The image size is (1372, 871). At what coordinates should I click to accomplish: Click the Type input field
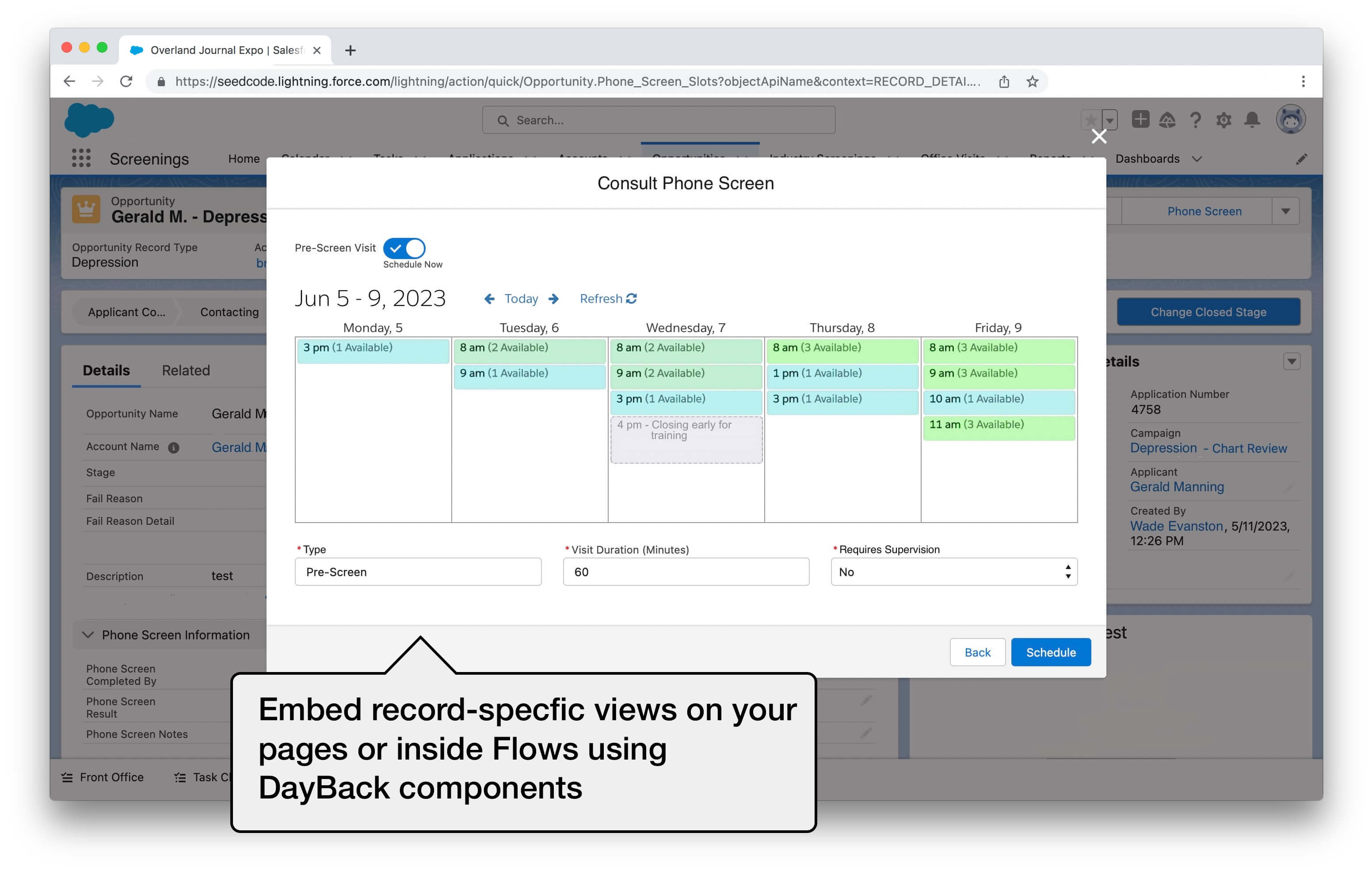(x=418, y=572)
